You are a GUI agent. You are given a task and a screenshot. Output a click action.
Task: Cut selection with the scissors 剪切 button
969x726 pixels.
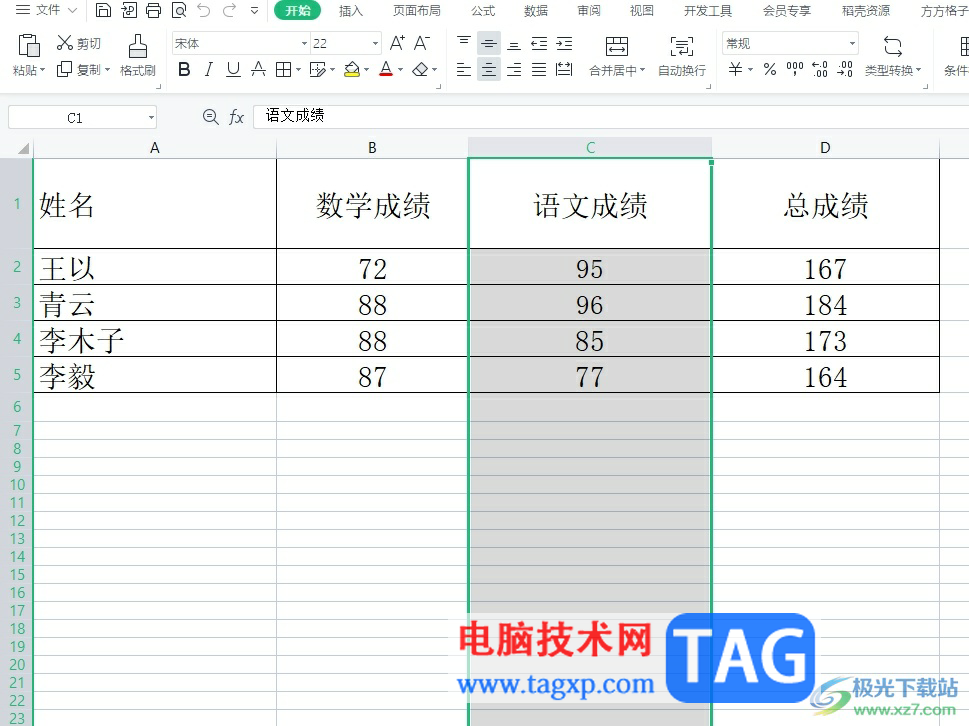click(x=78, y=43)
